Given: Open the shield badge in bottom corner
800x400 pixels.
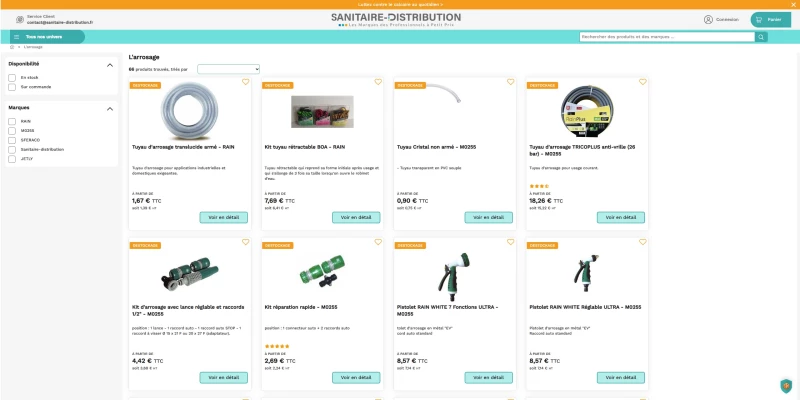Looking at the screenshot, I should pos(786,385).
